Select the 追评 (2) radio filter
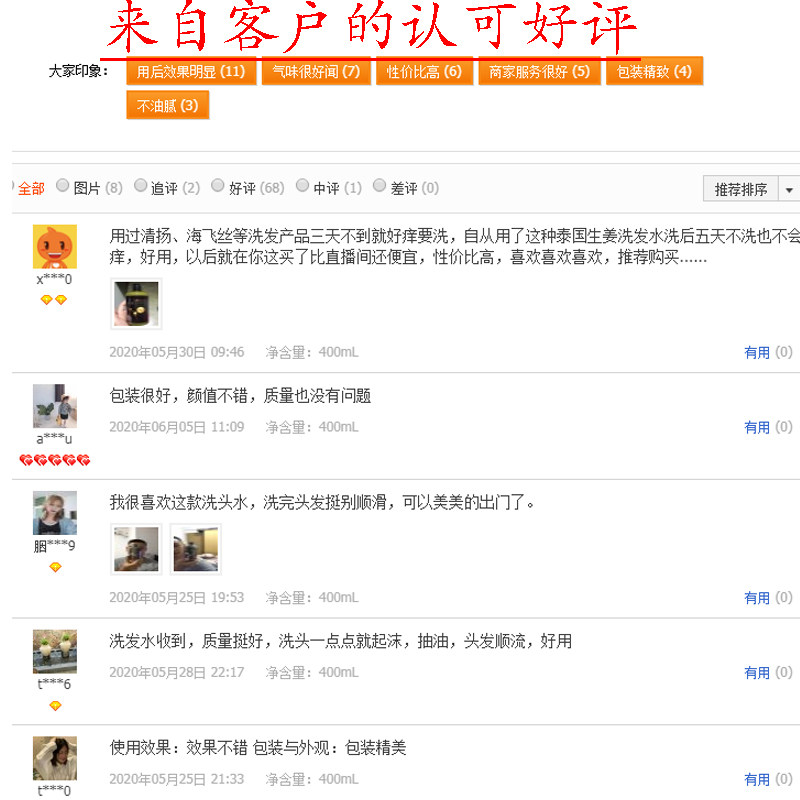Image resolution: width=800 pixels, height=800 pixels. [140, 185]
